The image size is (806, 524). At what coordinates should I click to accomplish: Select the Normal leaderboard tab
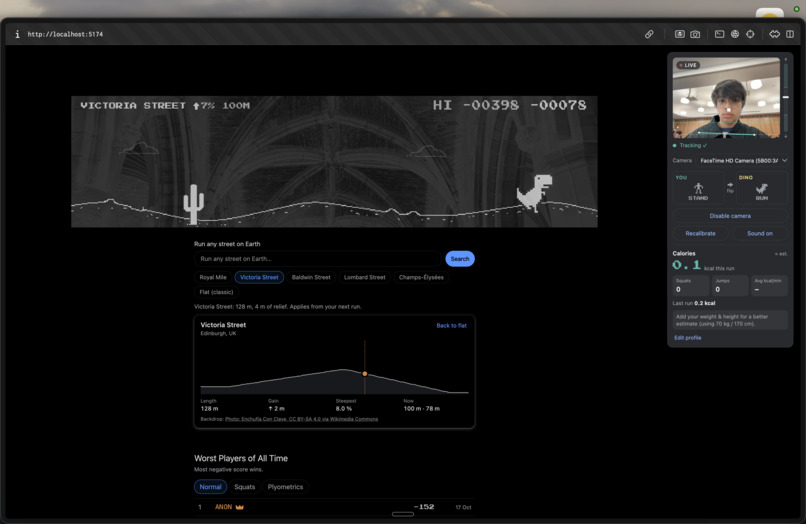point(210,486)
